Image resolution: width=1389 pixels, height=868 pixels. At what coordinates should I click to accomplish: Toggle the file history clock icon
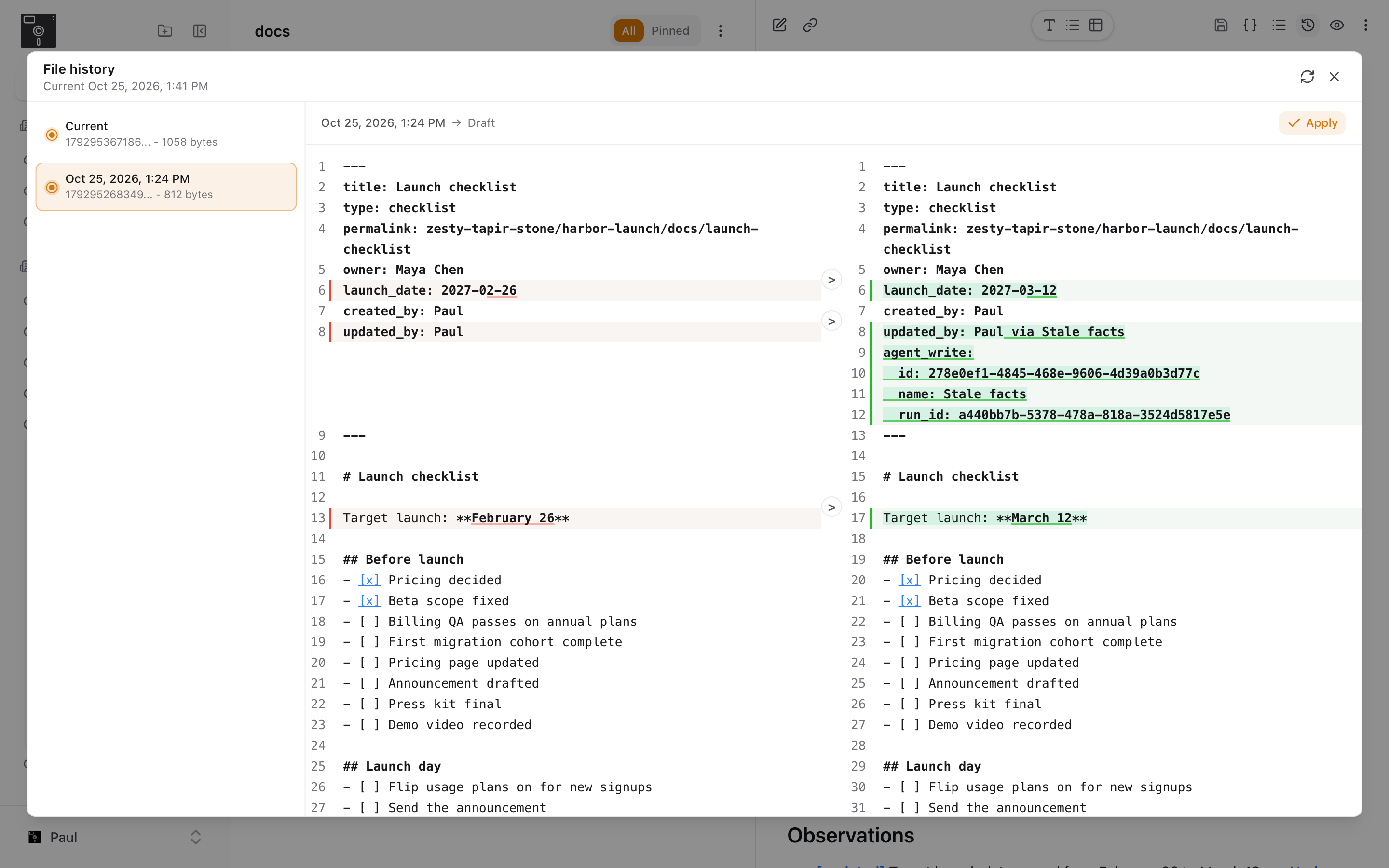tap(1308, 25)
